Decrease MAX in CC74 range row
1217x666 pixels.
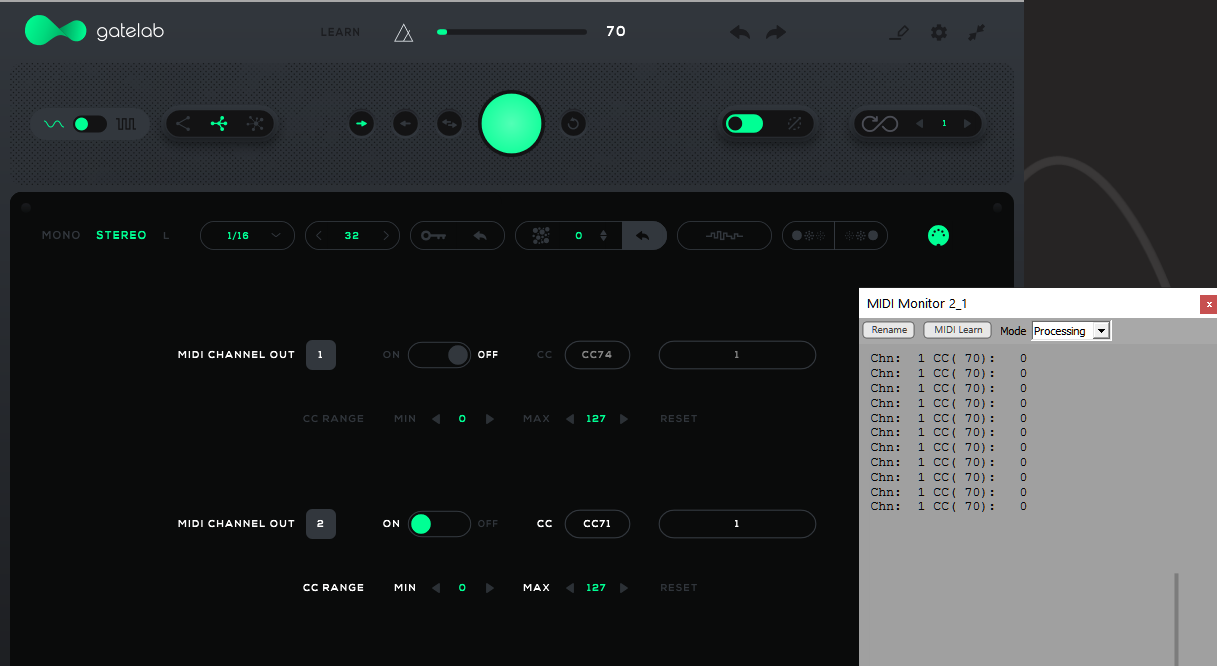pos(570,419)
